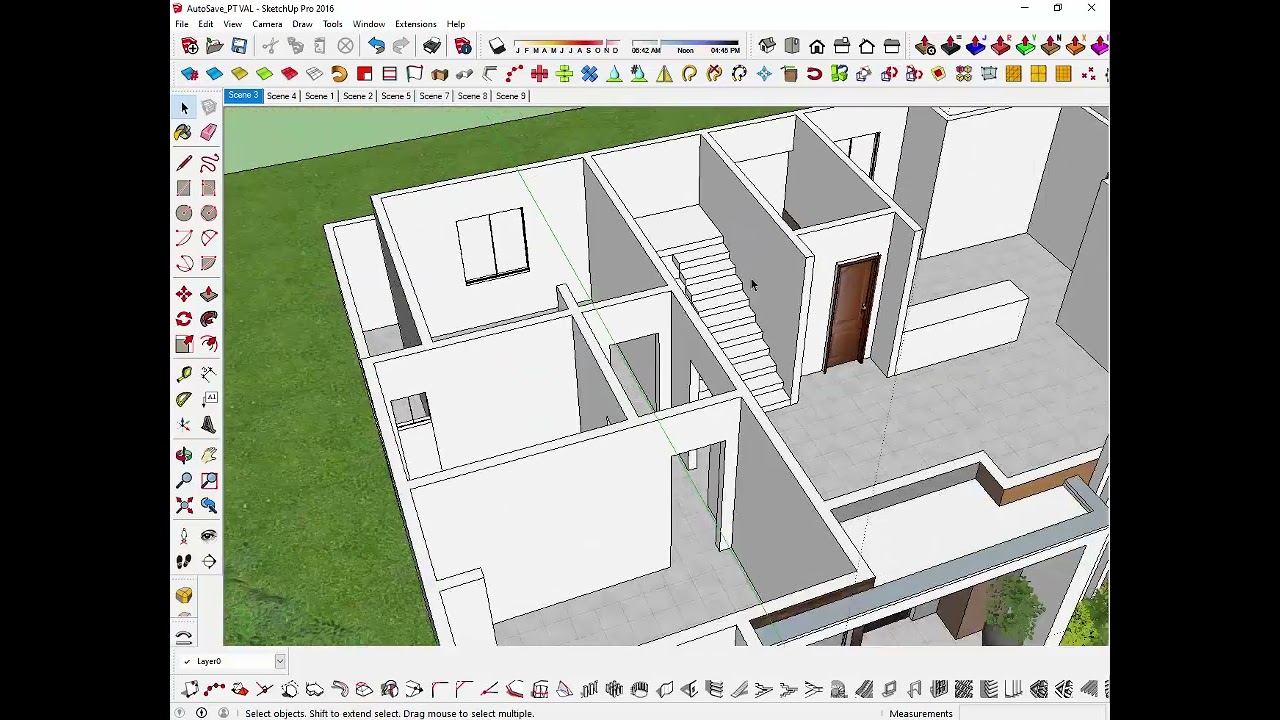Open the File menu
The height and width of the screenshot is (720, 1280).
tap(182, 24)
